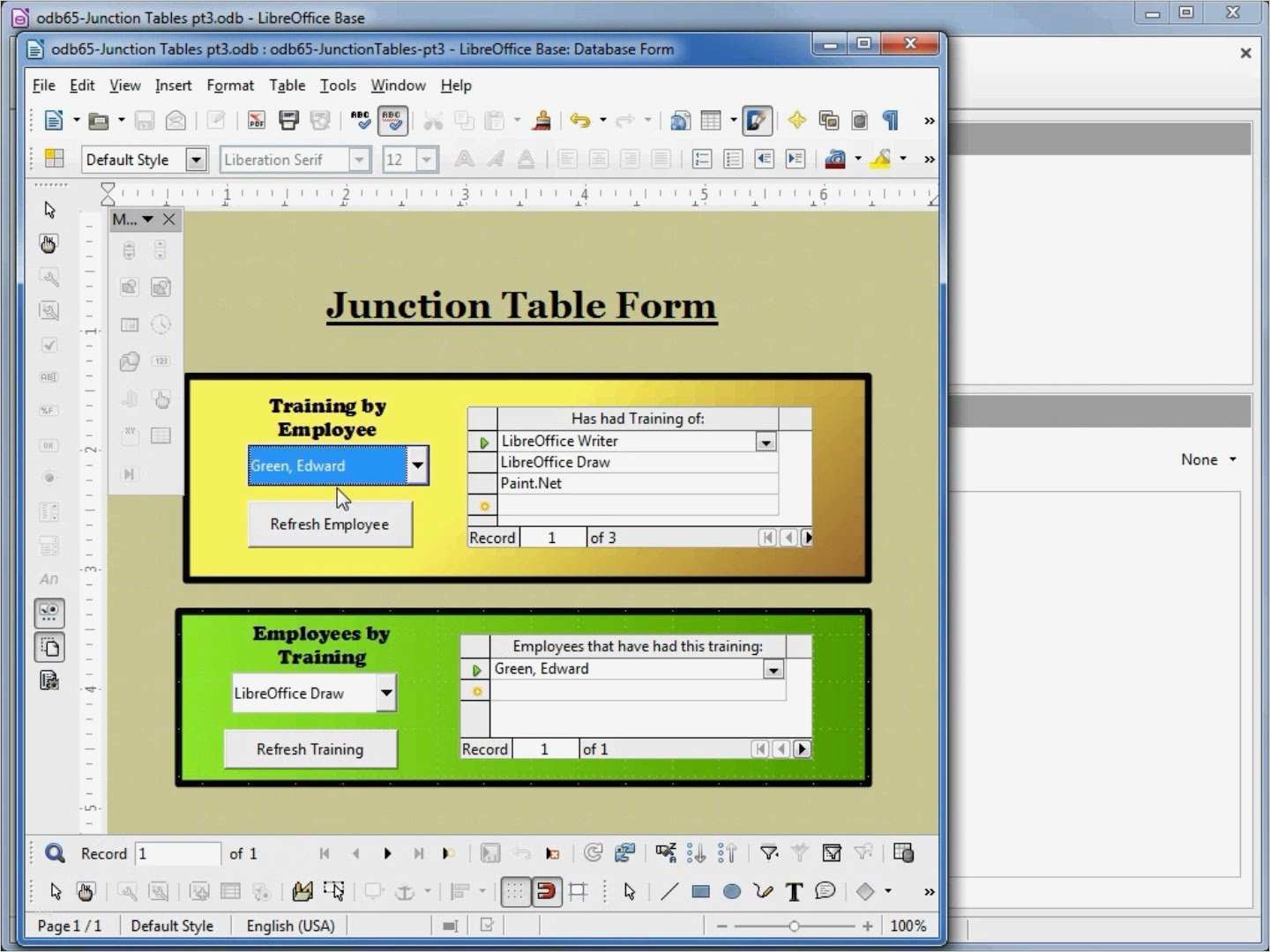Run the Spelling check icon
Viewport: 1270px width, 952px height.
point(362,121)
